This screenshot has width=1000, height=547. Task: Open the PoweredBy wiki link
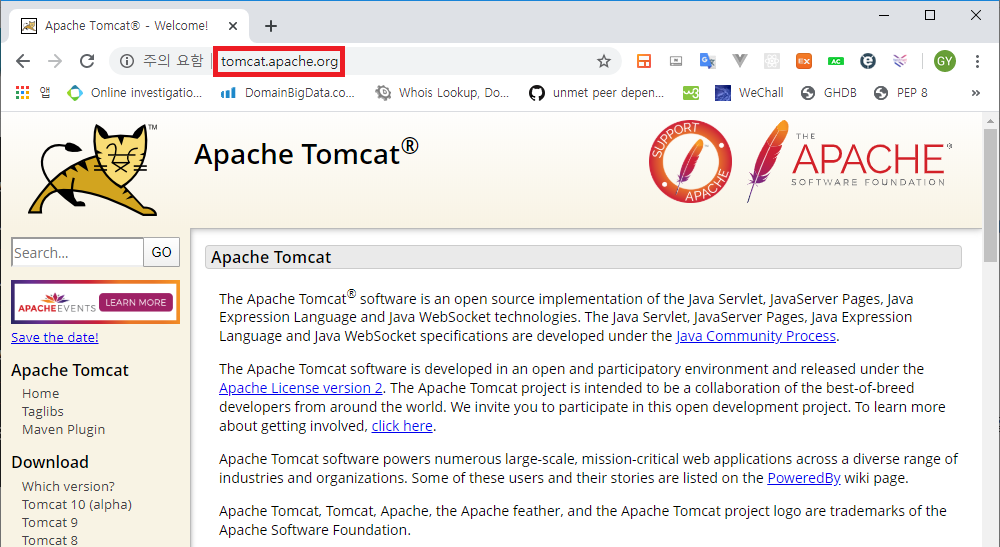[x=804, y=478]
